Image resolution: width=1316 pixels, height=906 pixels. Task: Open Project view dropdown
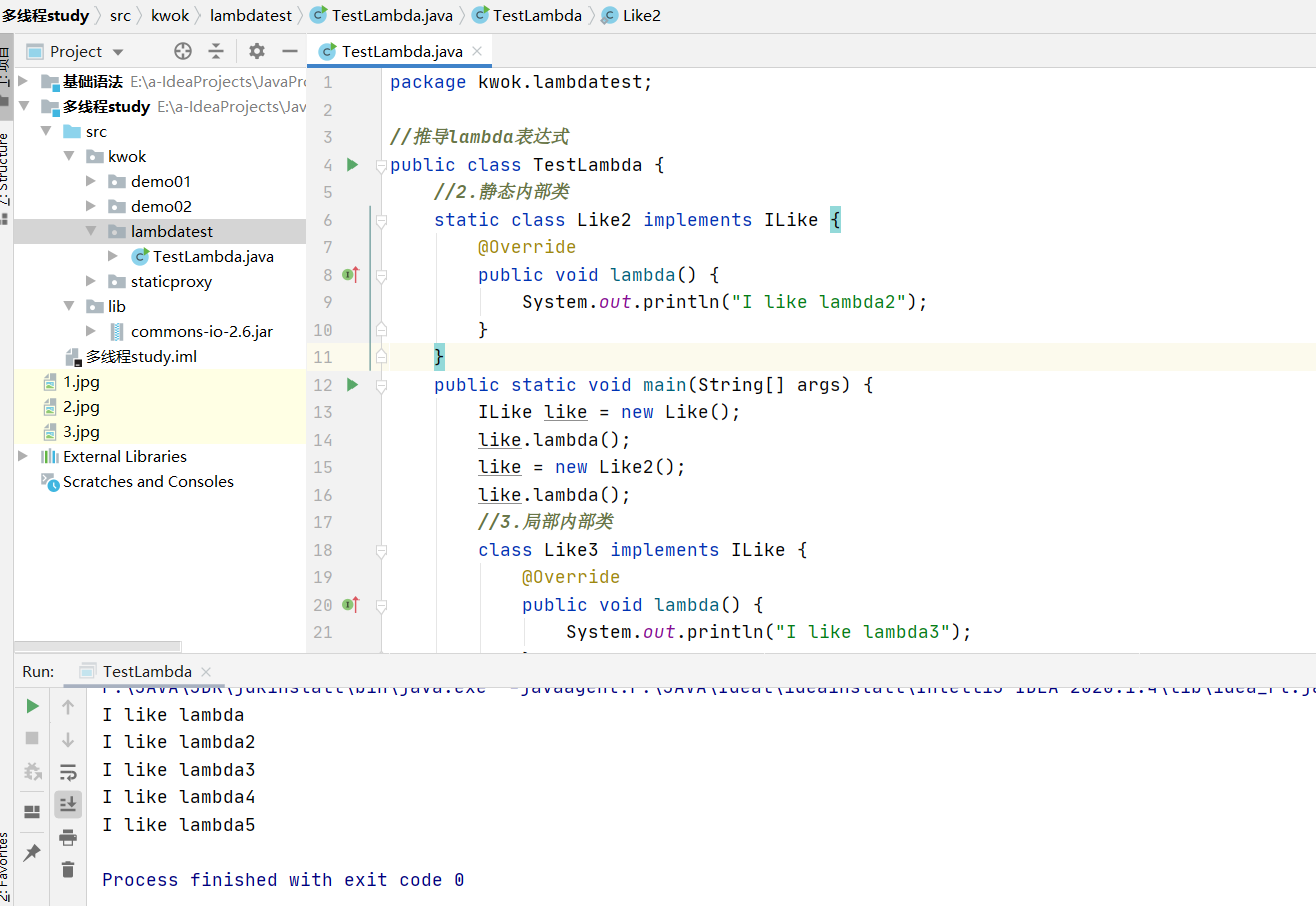point(118,52)
